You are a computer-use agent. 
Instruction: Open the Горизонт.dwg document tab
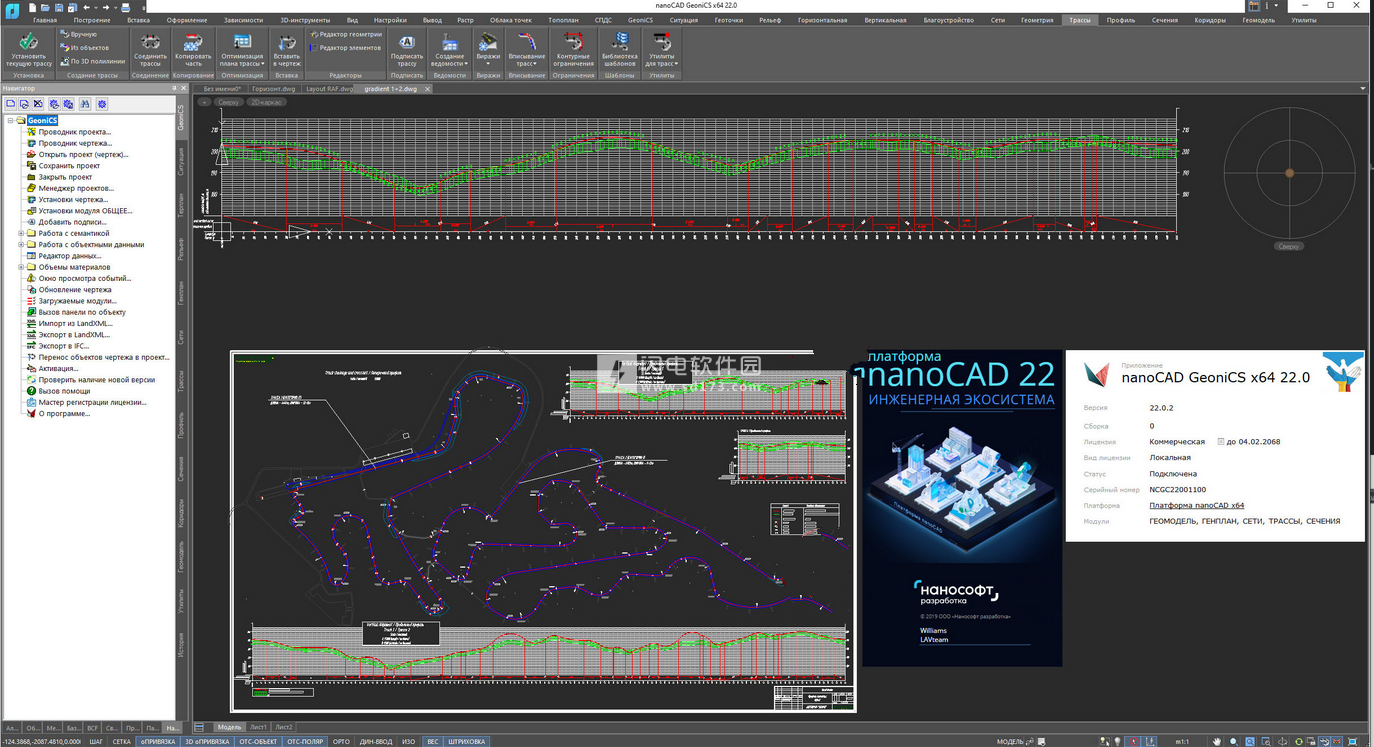(273, 89)
